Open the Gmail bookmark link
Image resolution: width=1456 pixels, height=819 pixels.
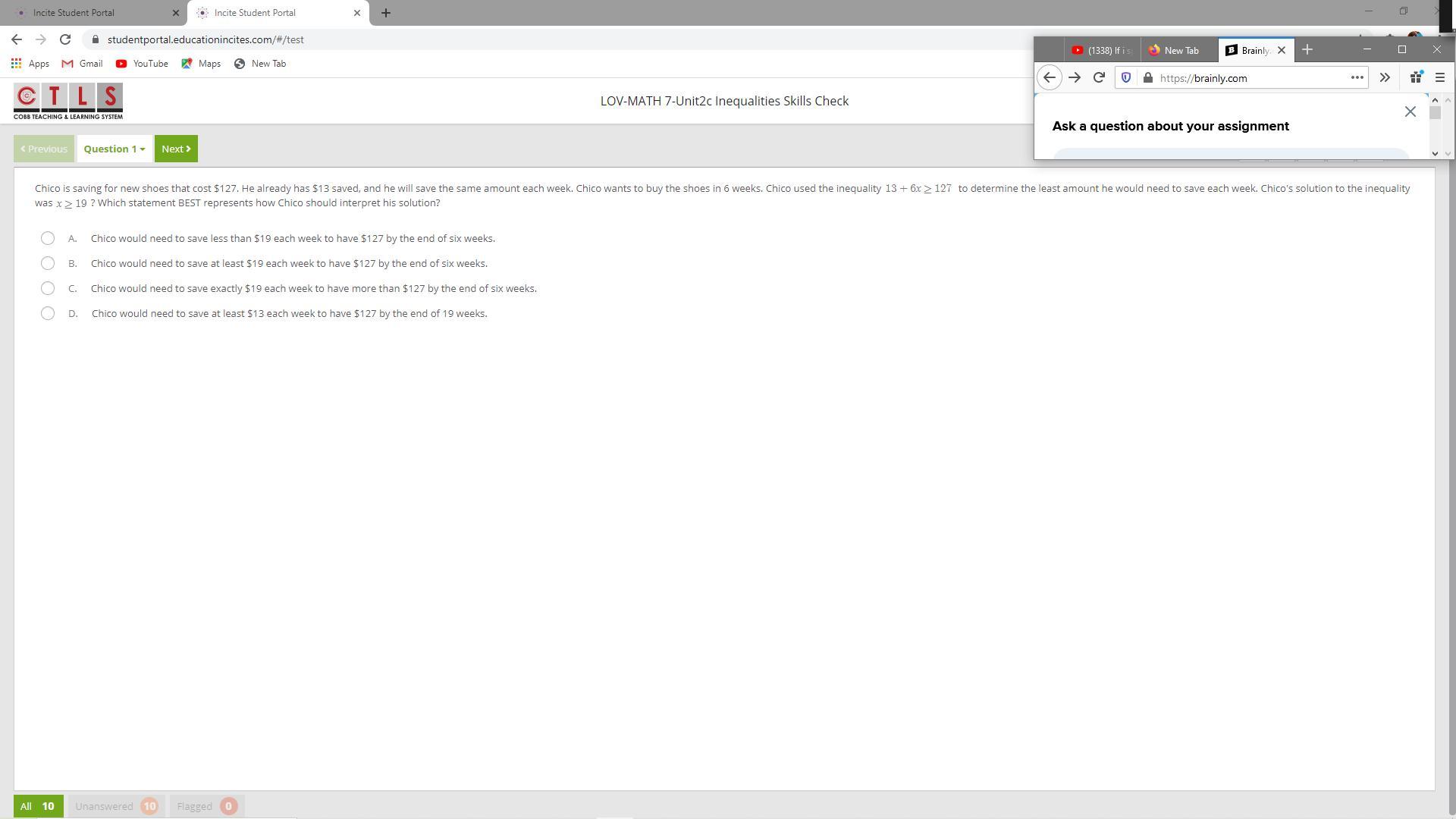click(x=83, y=64)
